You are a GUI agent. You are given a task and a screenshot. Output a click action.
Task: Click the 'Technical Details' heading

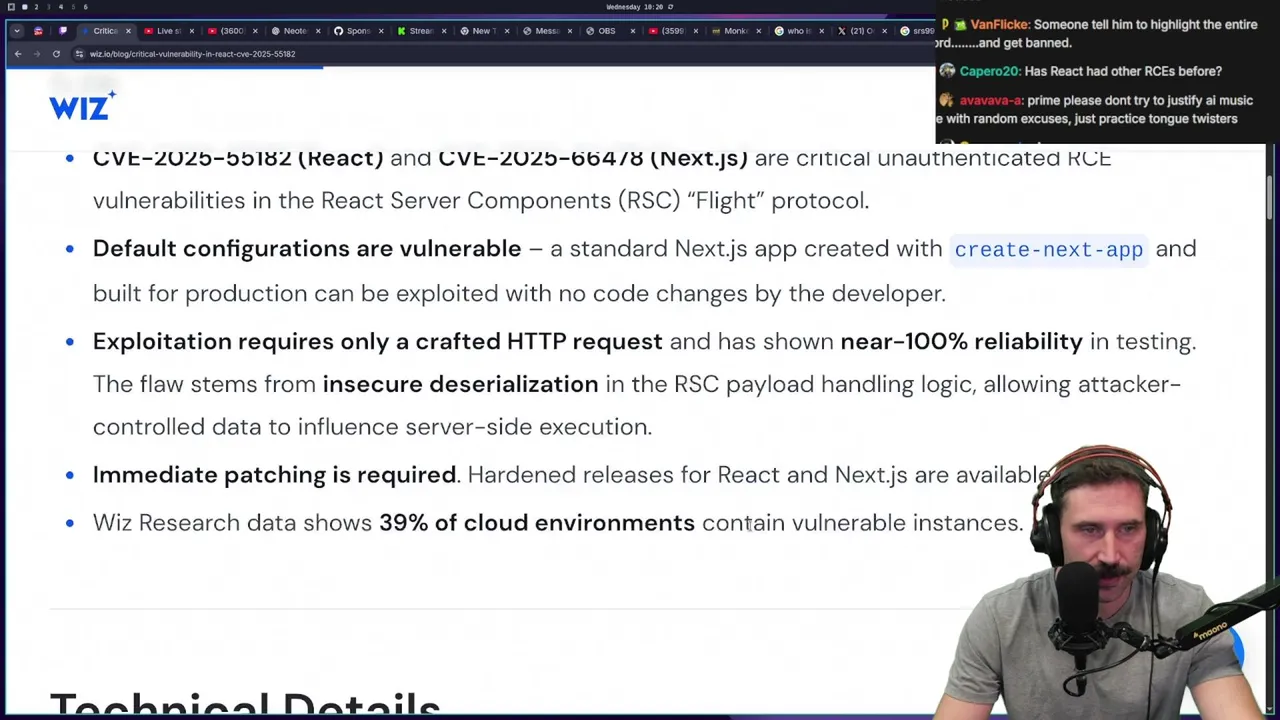(x=245, y=704)
